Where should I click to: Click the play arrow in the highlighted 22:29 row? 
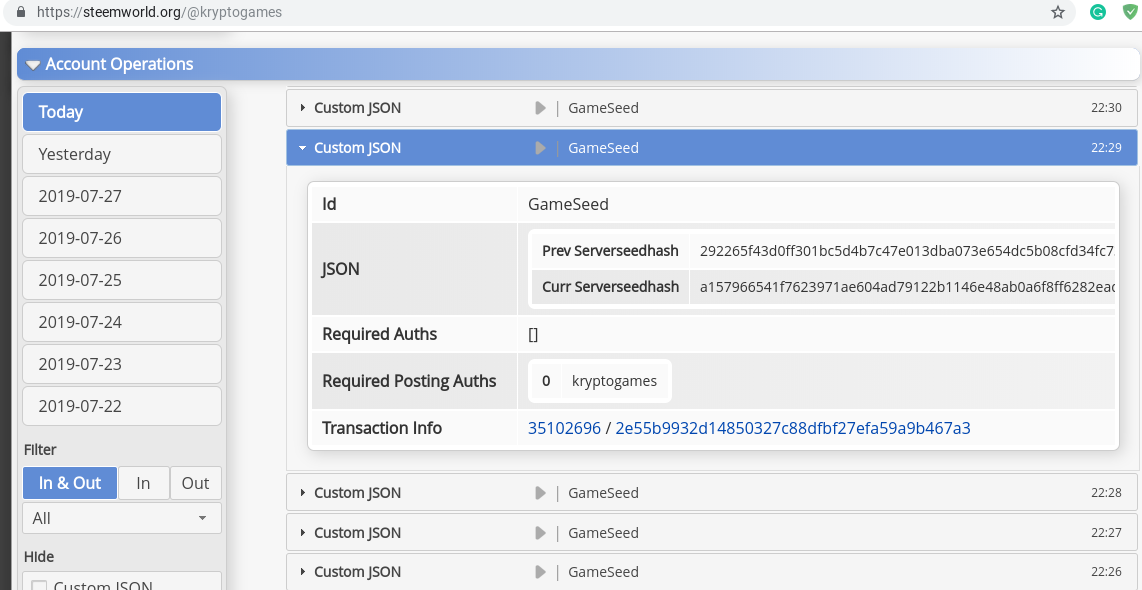tap(540, 148)
